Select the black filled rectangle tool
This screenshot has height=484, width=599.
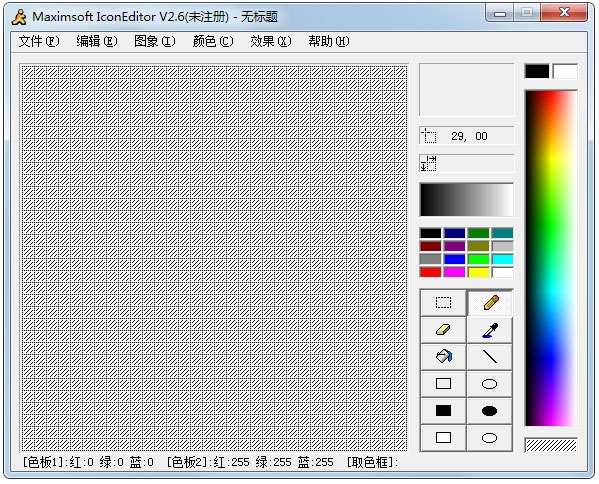pos(443,411)
